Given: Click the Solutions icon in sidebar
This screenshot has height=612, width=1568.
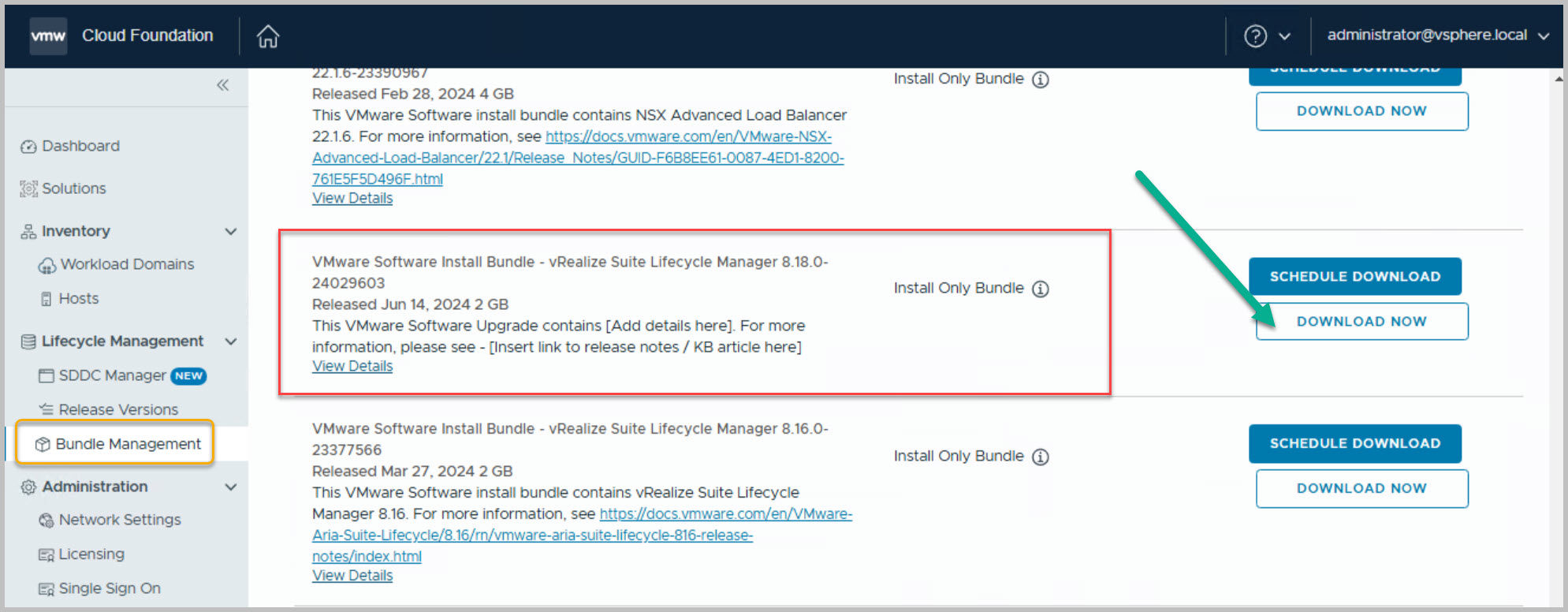Looking at the screenshot, I should point(28,188).
